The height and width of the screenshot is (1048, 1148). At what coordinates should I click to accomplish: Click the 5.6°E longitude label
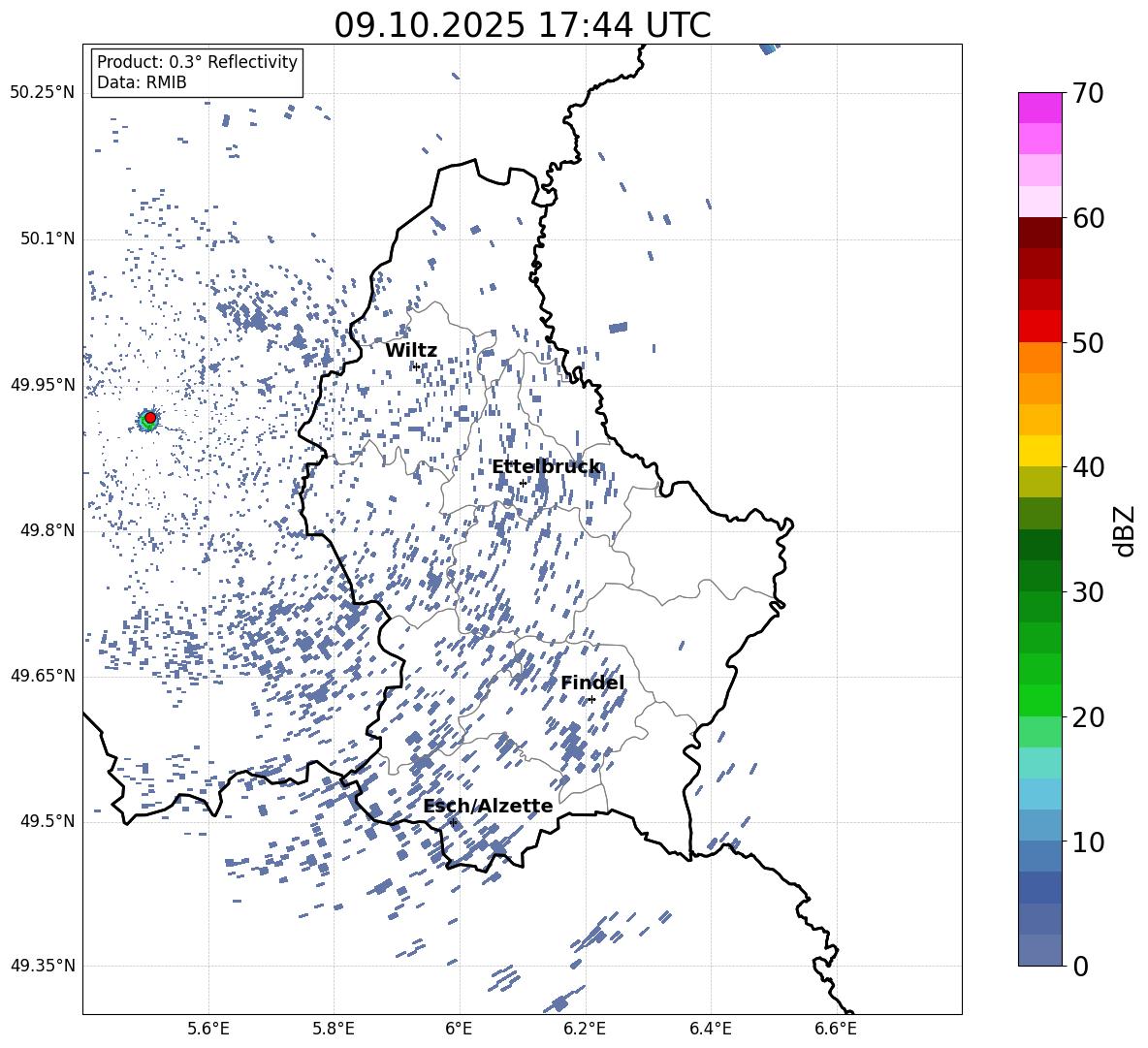tap(208, 1029)
